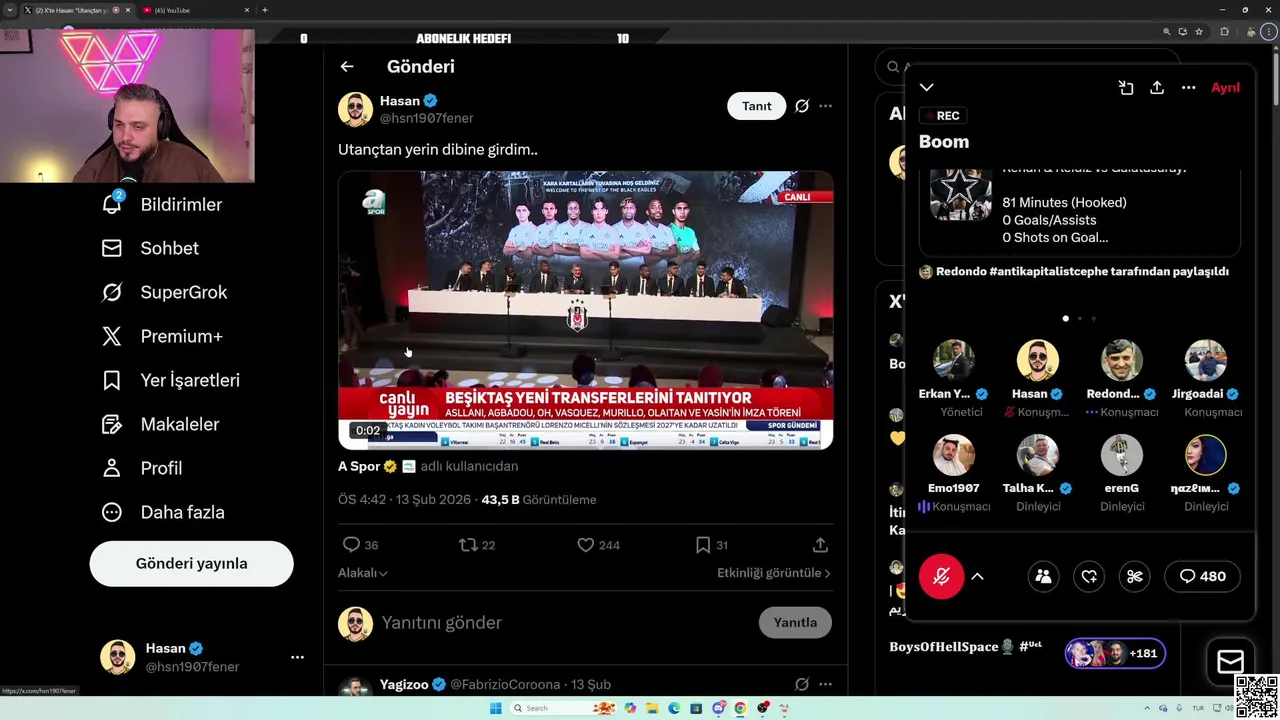Open Space comments showing 480

[x=1202, y=576]
